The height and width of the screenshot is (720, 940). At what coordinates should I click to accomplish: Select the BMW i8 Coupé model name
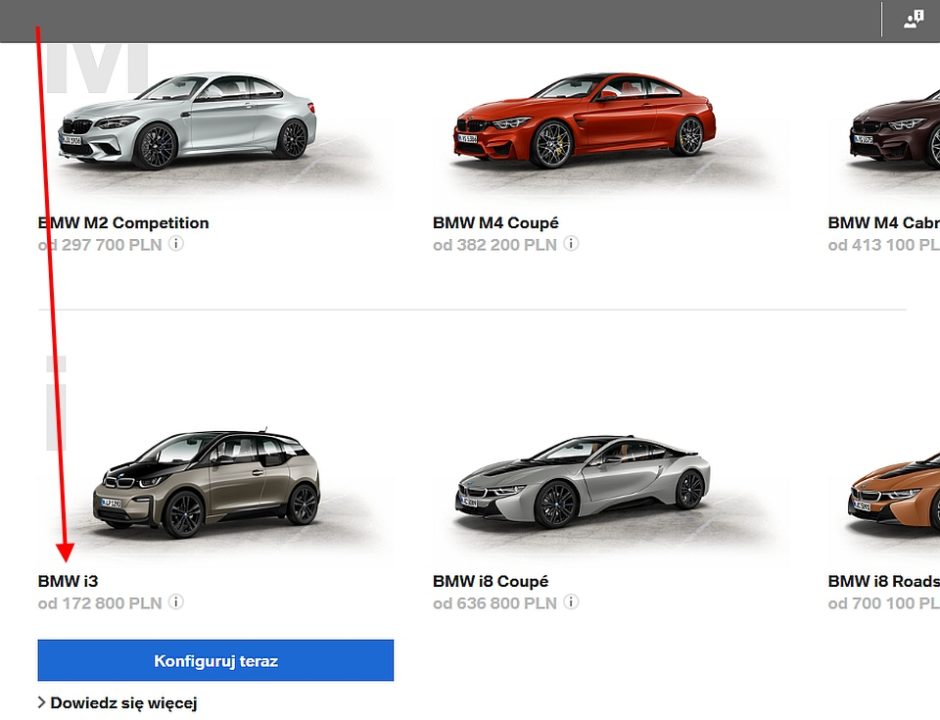490,581
